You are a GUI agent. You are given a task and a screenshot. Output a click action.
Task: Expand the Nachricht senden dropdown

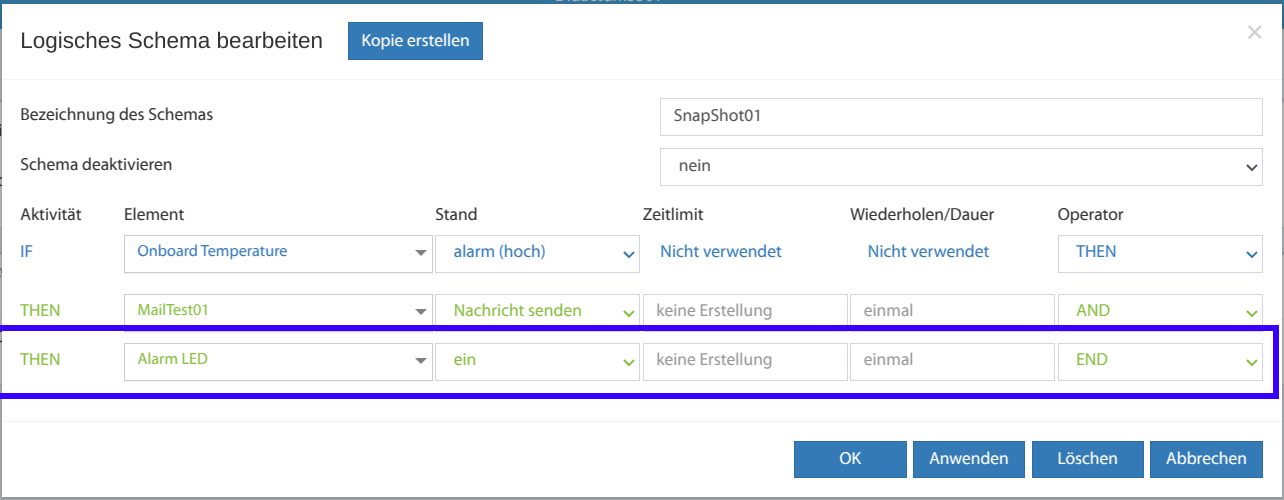coord(537,311)
